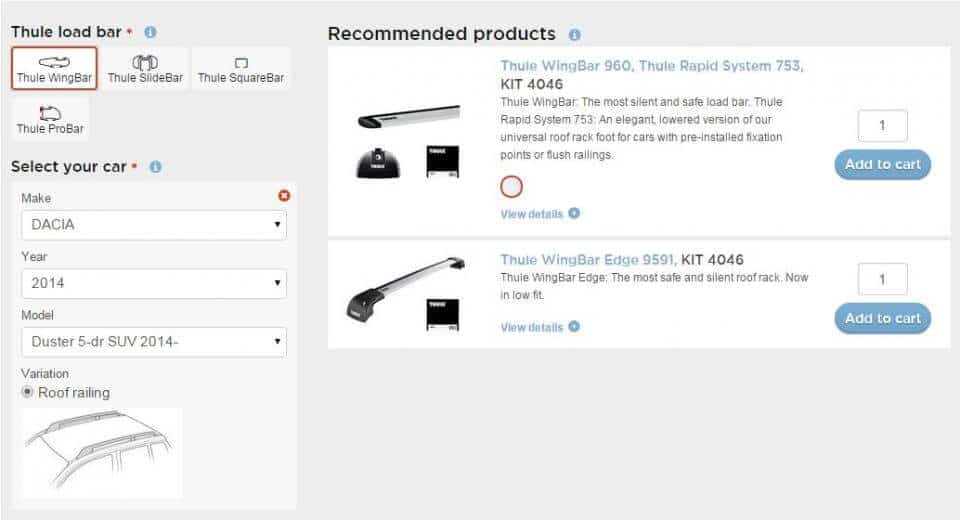
Task: Pick the Thule SquareBar load bar
Action: [240, 69]
